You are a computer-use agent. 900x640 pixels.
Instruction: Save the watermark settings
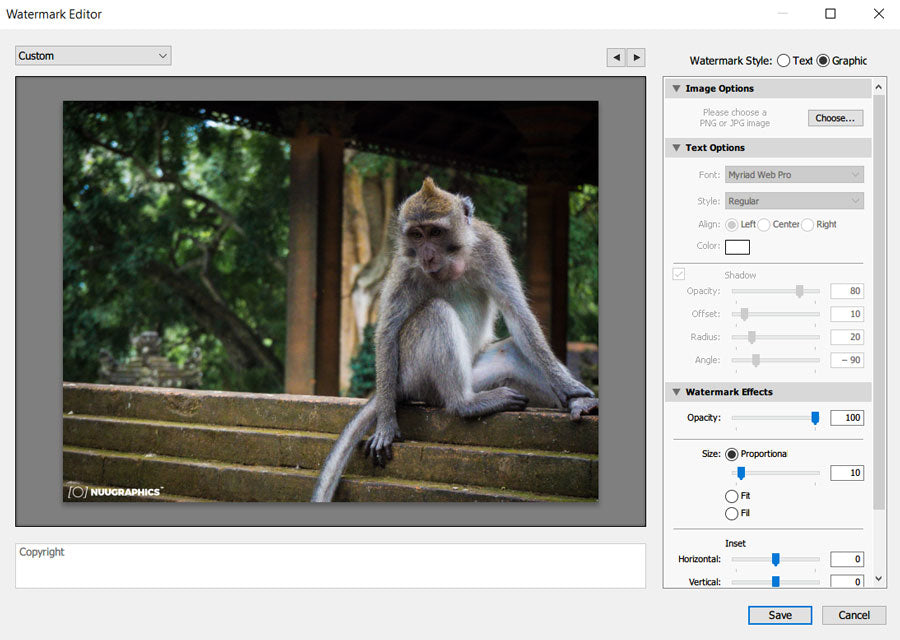click(779, 615)
